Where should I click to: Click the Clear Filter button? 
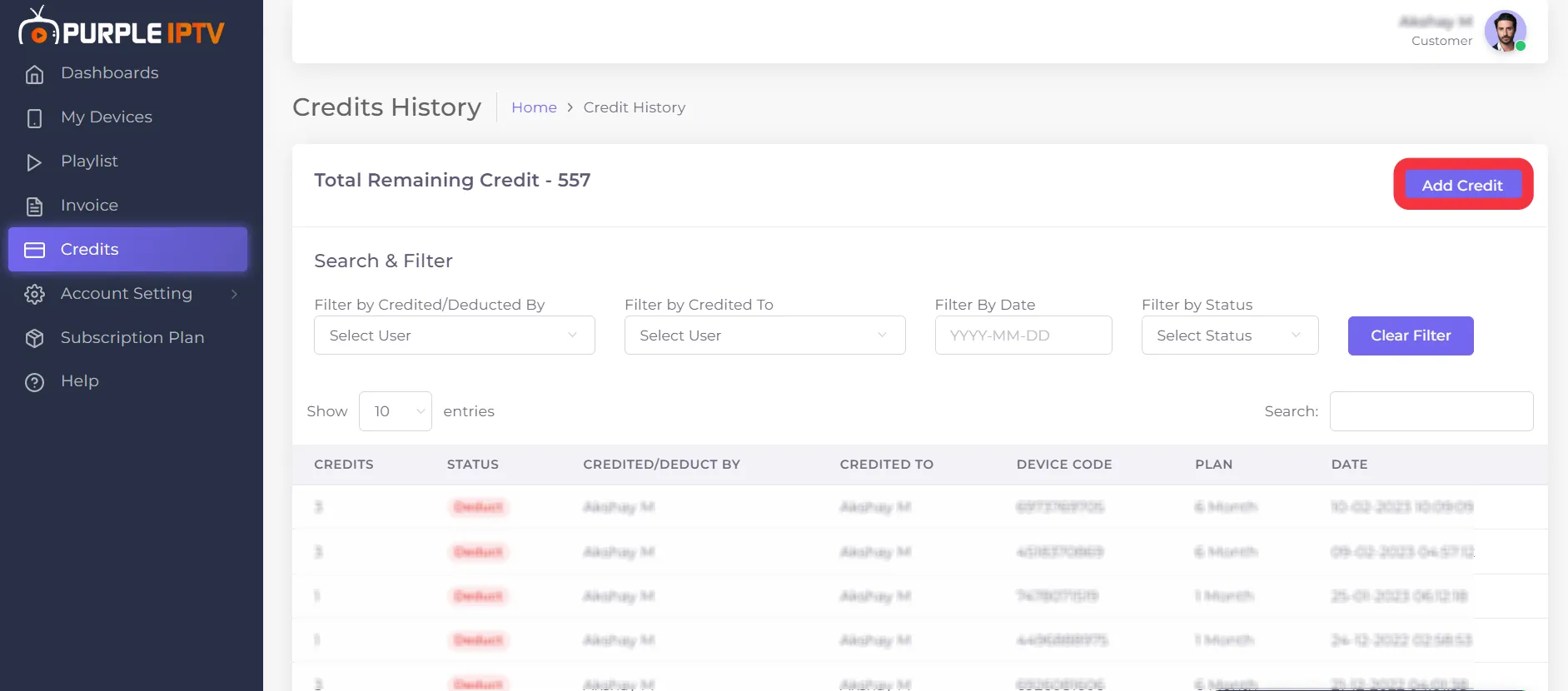pos(1411,336)
